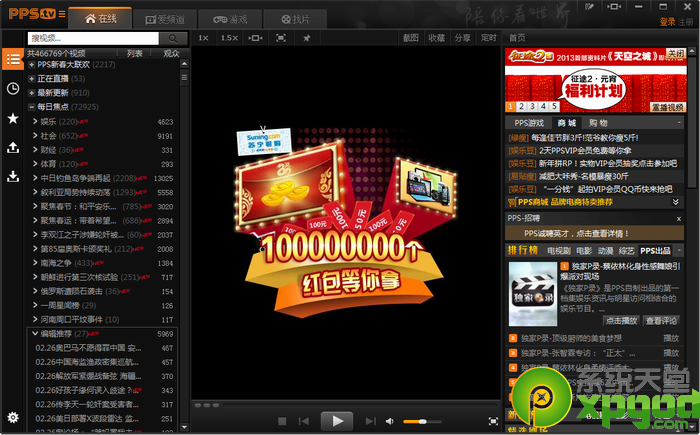
Task: Expand the PPS商城 recommendations chevron
Action: coord(676,202)
